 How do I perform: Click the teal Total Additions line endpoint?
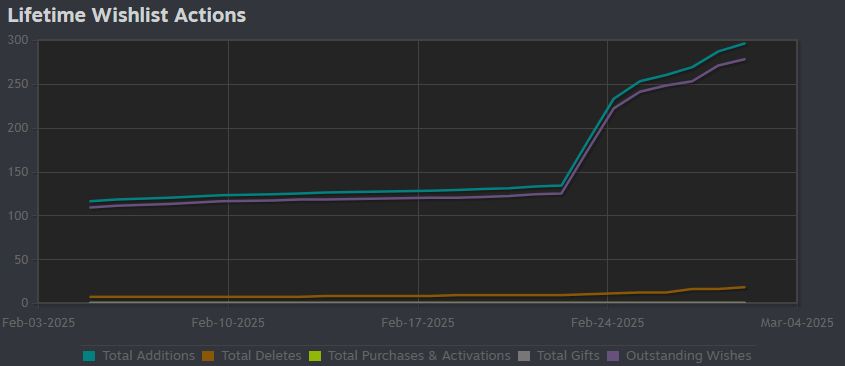click(x=745, y=43)
